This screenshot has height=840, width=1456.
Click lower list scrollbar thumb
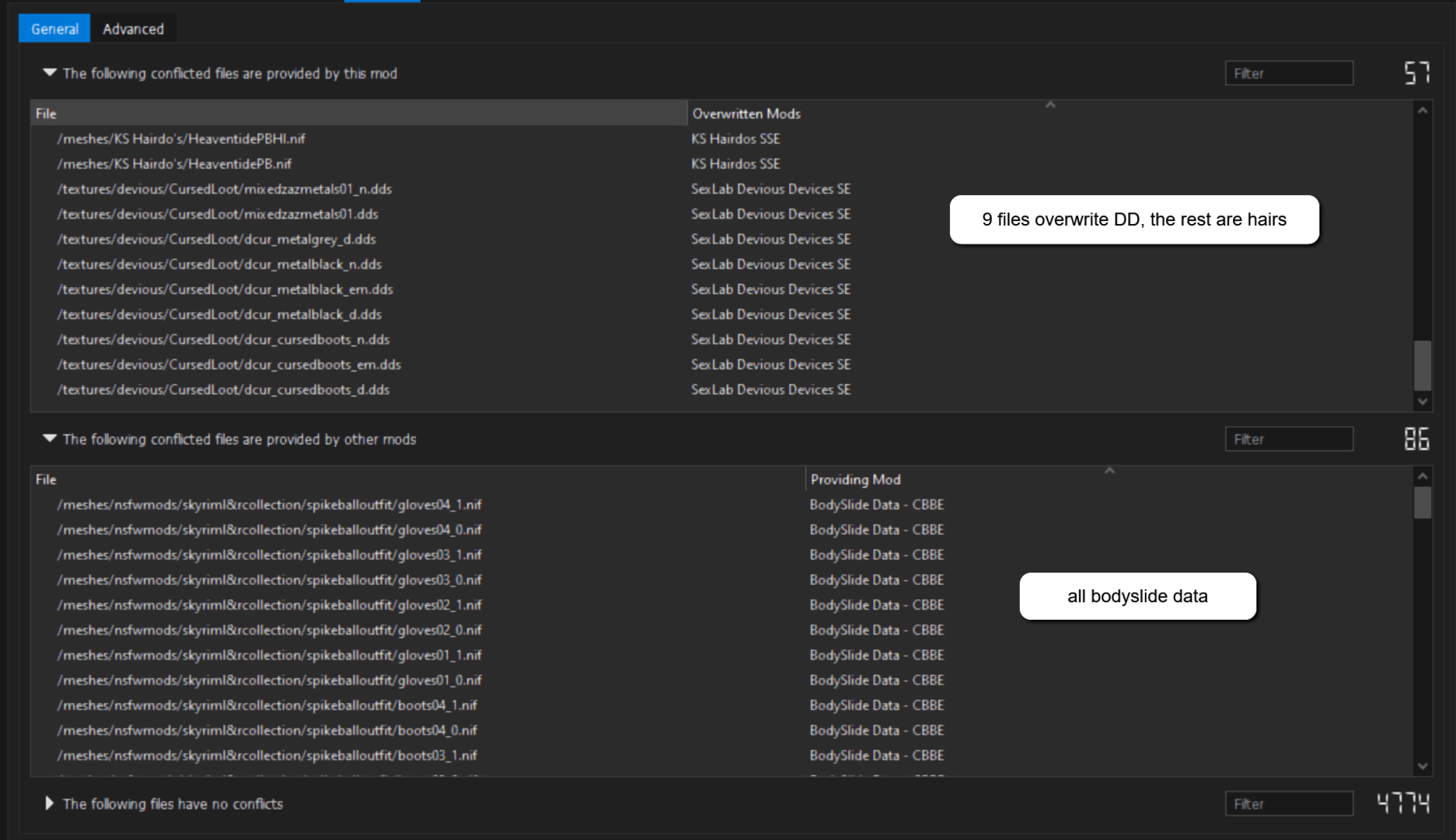coord(1423,502)
